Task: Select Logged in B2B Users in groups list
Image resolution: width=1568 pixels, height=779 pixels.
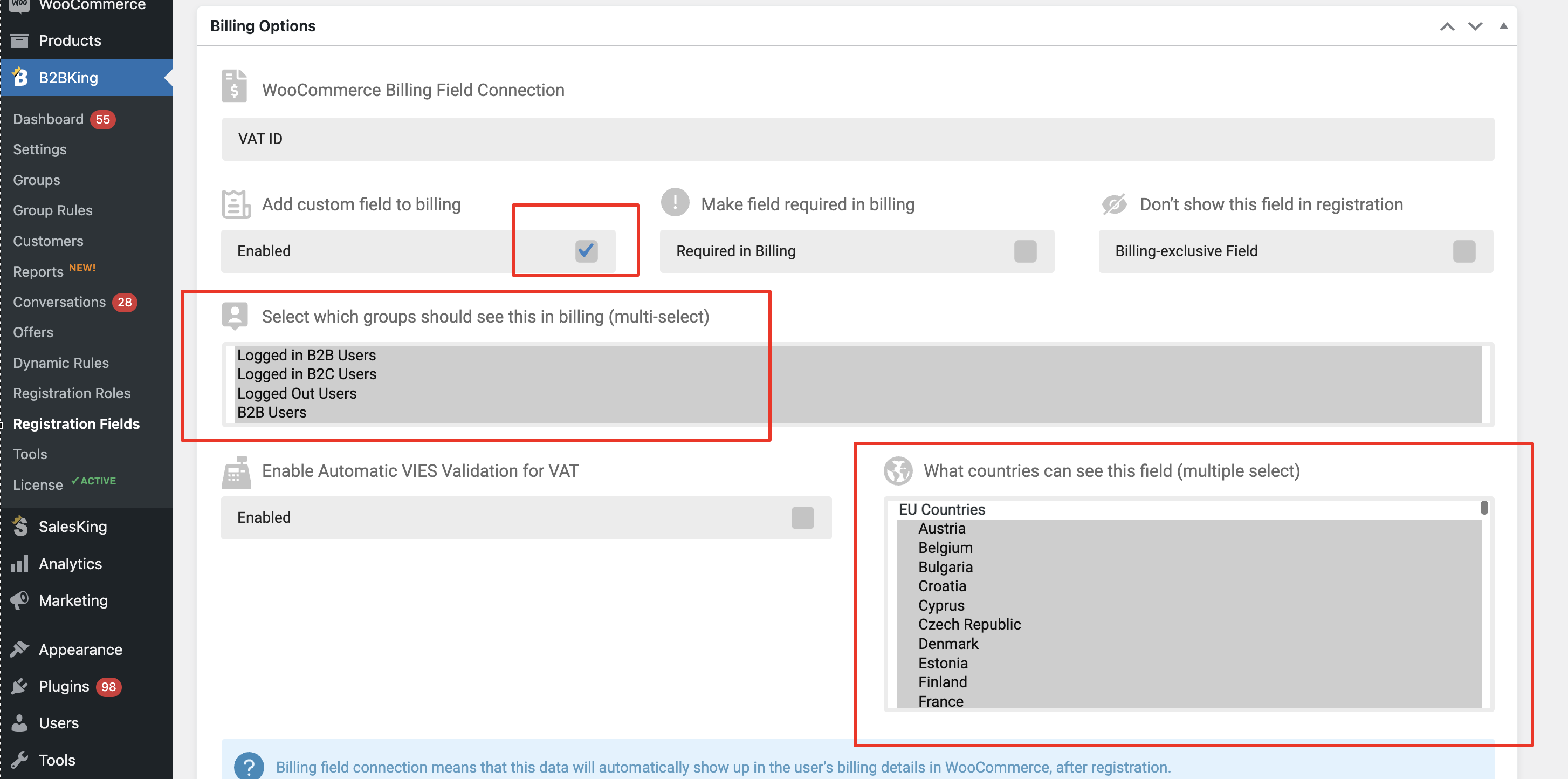Action: coord(858,355)
